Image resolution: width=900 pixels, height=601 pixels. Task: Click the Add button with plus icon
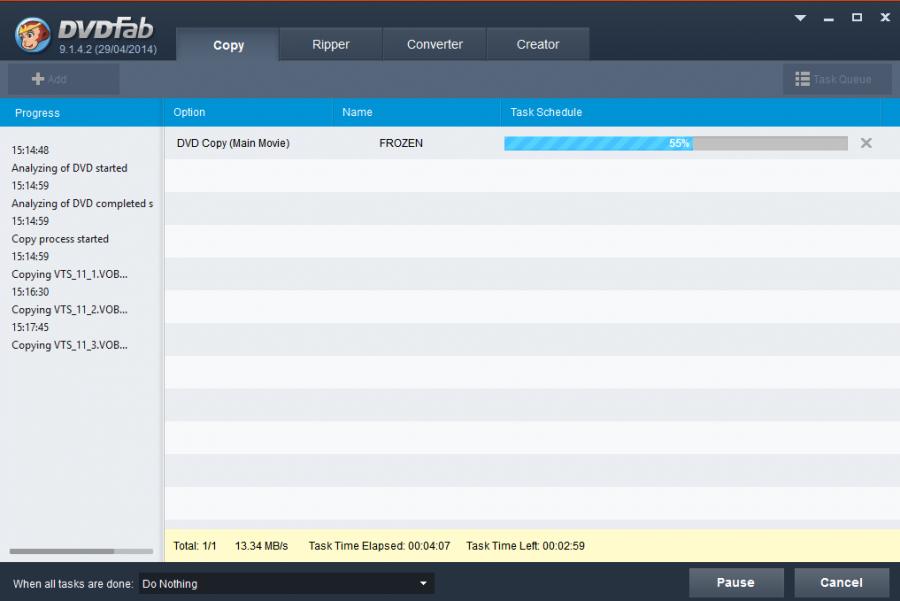[x=63, y=79]
